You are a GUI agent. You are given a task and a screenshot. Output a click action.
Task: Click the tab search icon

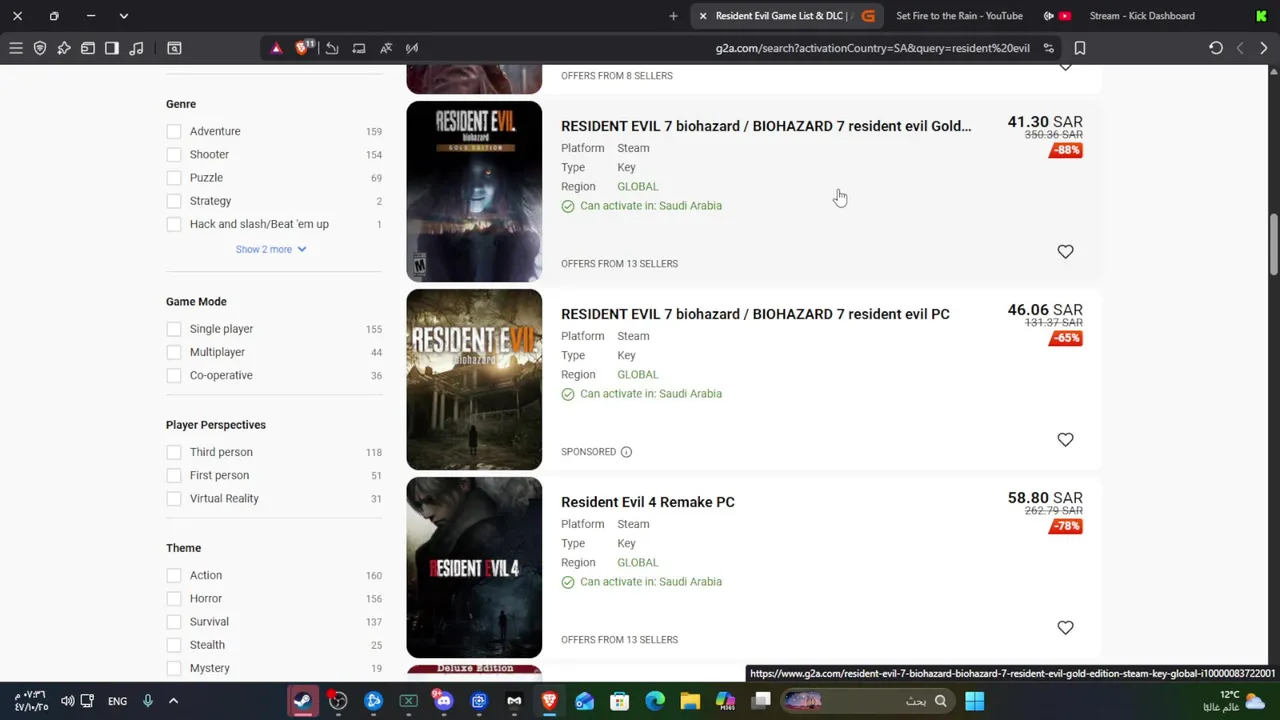[174, 48]
